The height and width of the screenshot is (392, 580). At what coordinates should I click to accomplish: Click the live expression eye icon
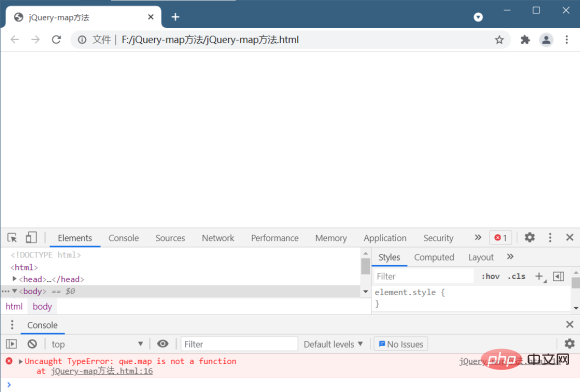(163, 344)
